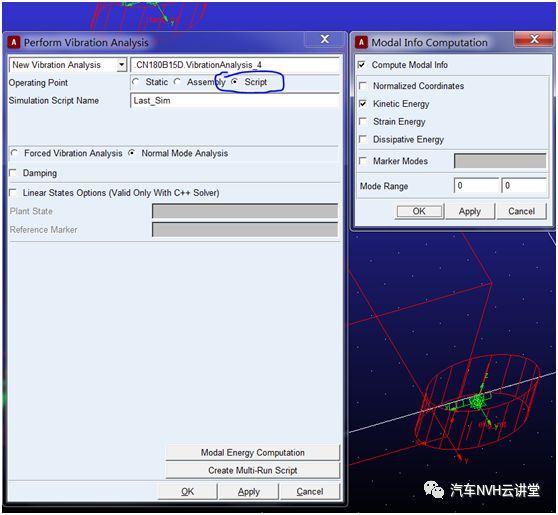Toggle Kinetic Energy checkbox
The height and width of the screenshot is (515, 558).
pos(363,104)
